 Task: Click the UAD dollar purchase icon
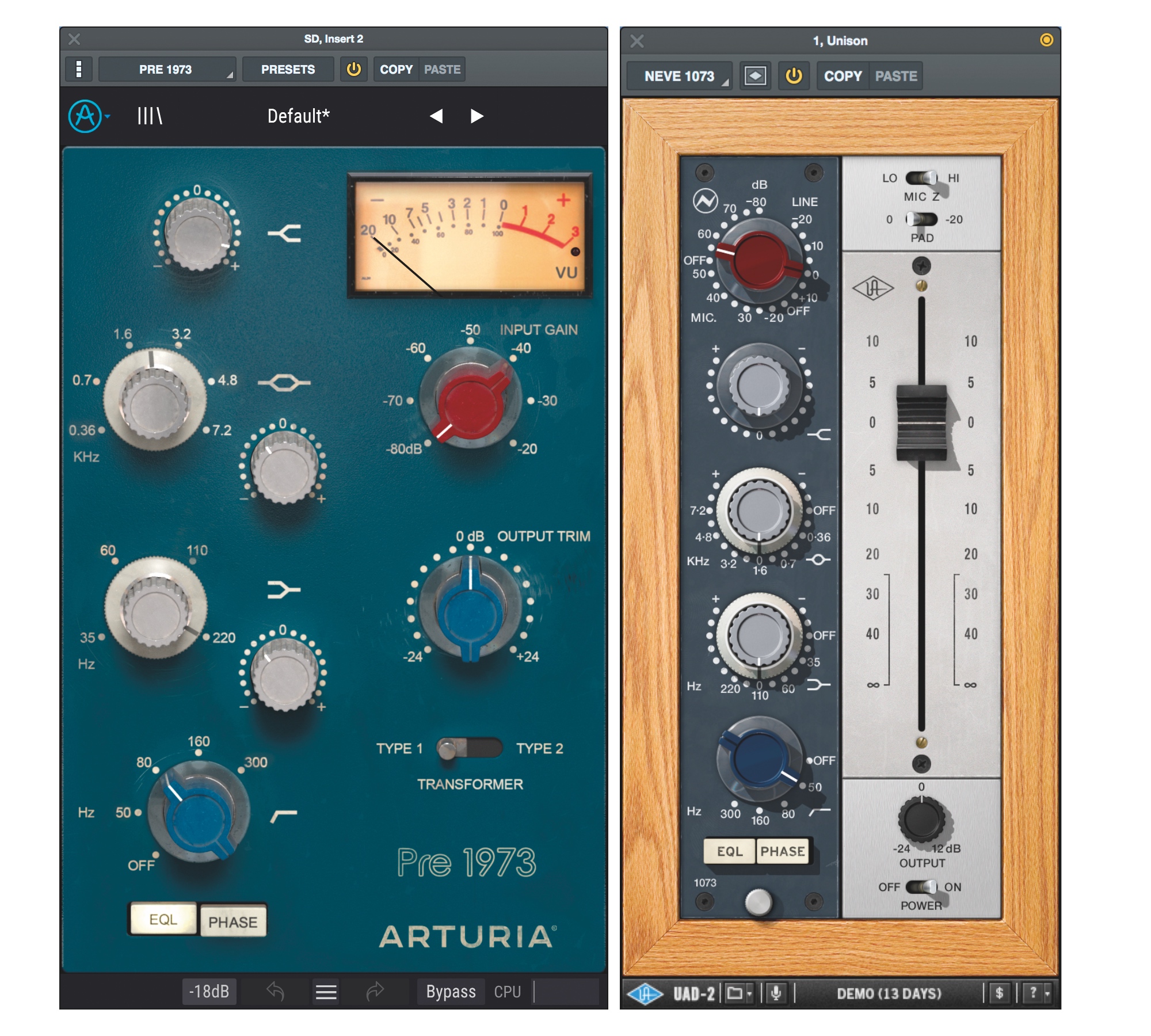pyautogui.click(x=999, y=993)
